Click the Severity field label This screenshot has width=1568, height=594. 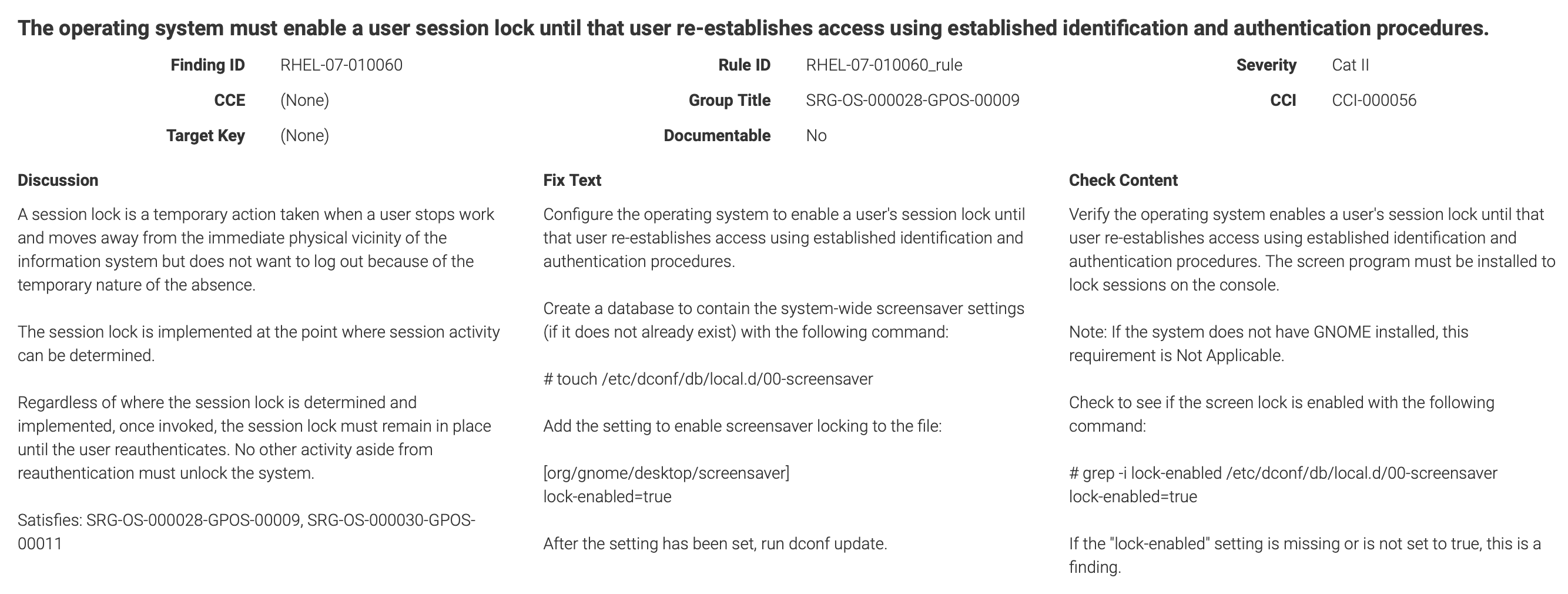(1266, 65)
